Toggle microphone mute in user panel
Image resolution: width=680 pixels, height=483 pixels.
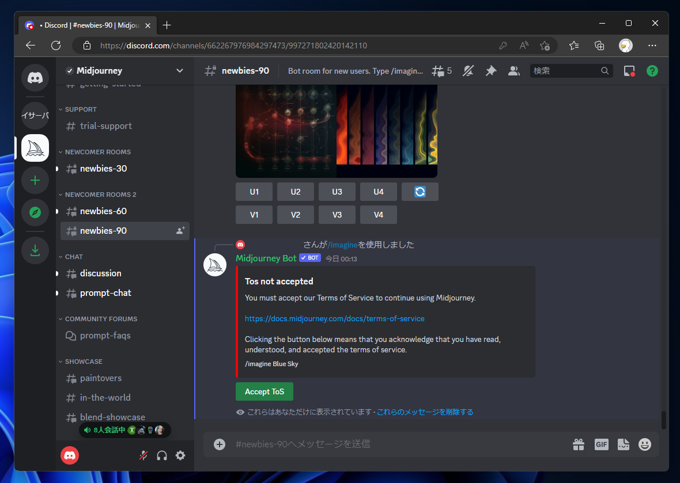coord(143,455)
